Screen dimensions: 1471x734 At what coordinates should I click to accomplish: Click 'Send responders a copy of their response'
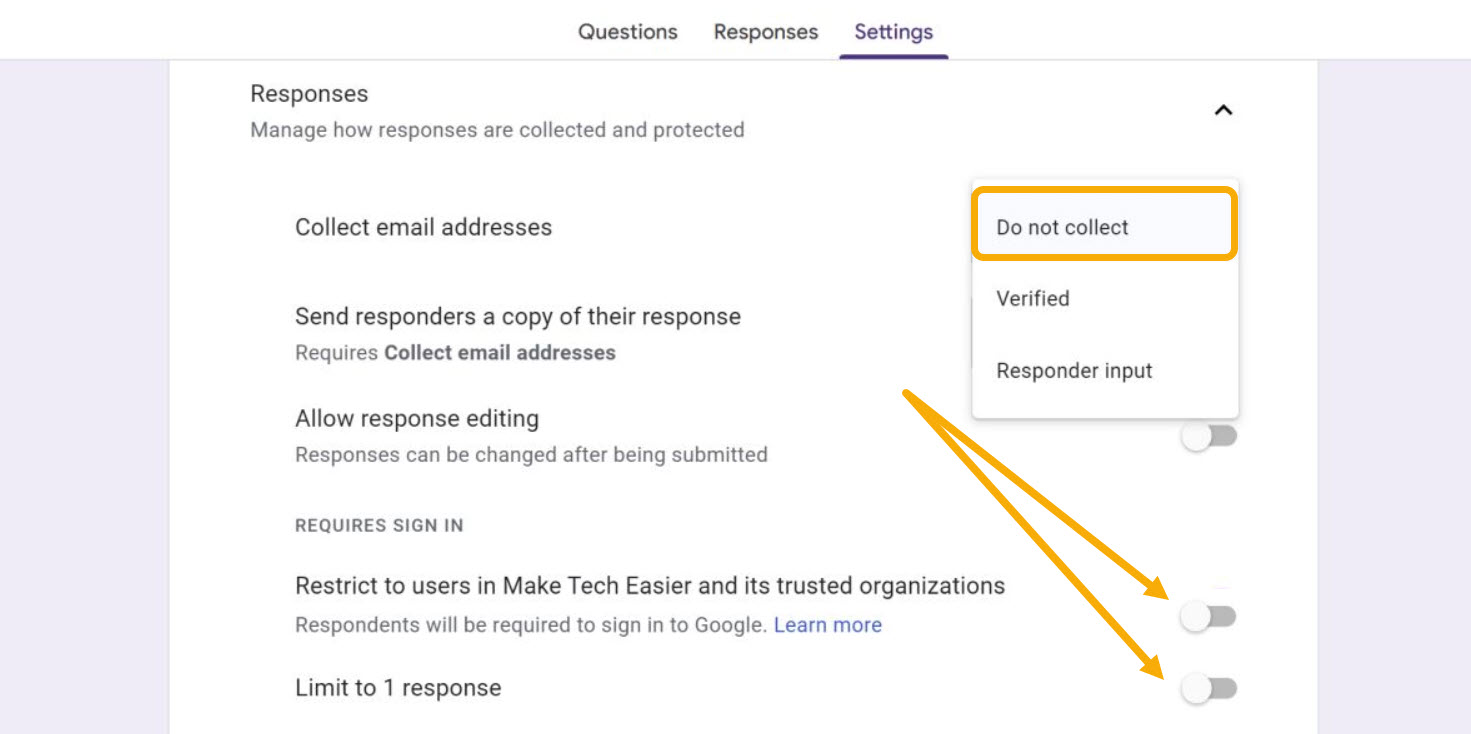pyautogui.click(x=517, y=316)
